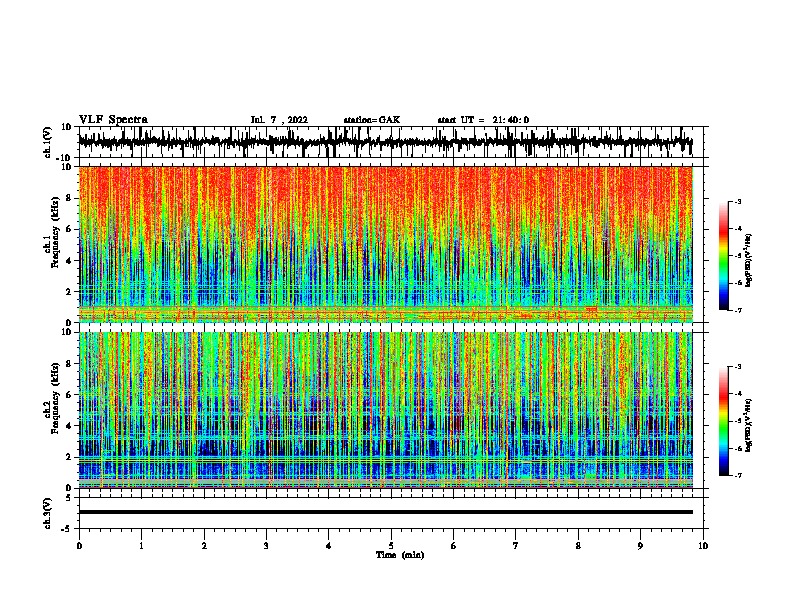Click the ch.2 frequency tick label "4"
792x612 pixels.
pos(69,426)
